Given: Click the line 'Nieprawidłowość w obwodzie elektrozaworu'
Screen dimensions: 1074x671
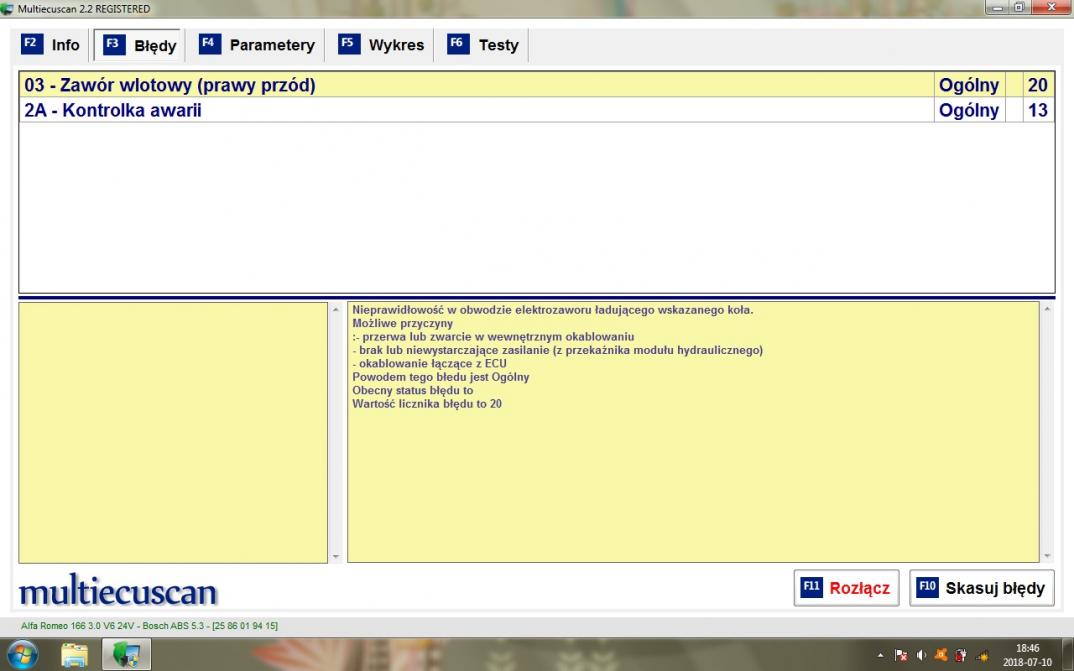Looking at the screenshot, I should pyautogui.click(x=553, y=309).
